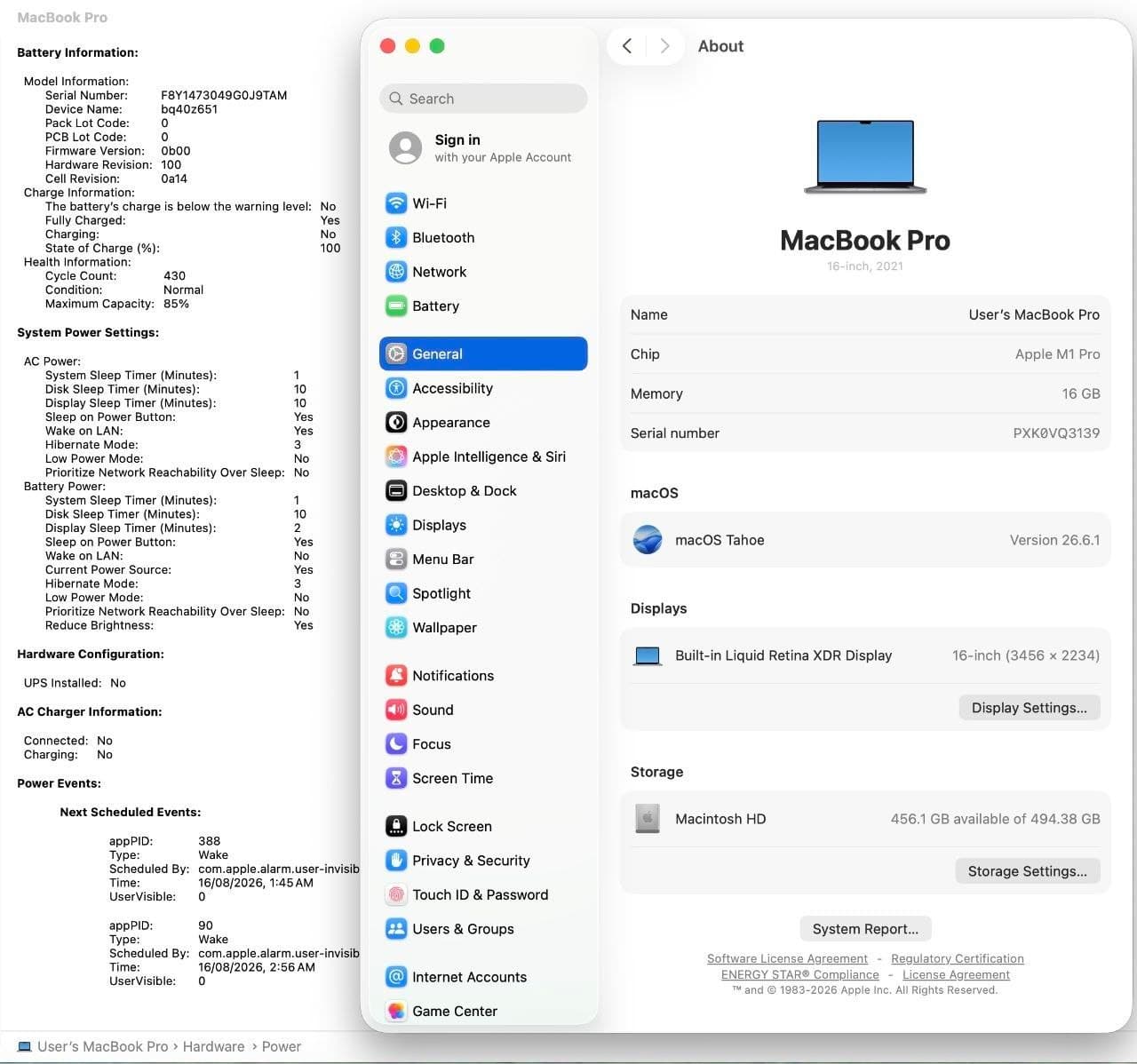
Task: Click the Chip value Apple M1 Pro
Action: (1057, 354)
